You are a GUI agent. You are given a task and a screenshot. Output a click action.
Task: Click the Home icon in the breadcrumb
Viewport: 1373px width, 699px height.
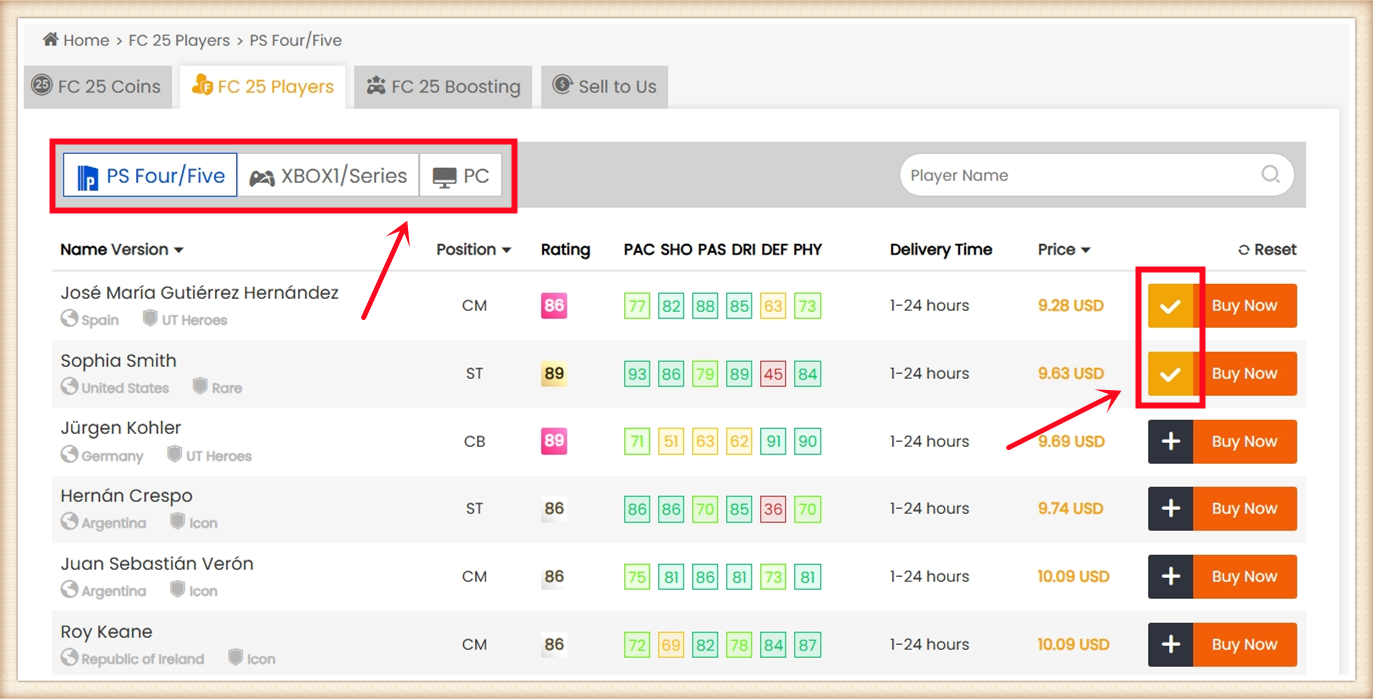coord(50,39)
